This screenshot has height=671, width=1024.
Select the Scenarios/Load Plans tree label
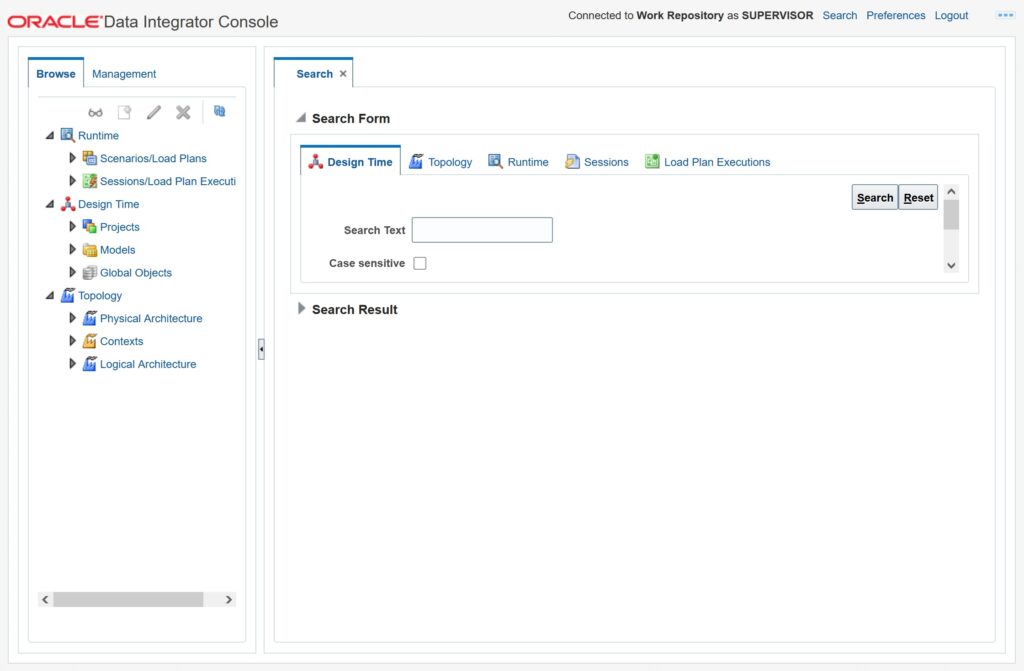click(x=153, y=158)
